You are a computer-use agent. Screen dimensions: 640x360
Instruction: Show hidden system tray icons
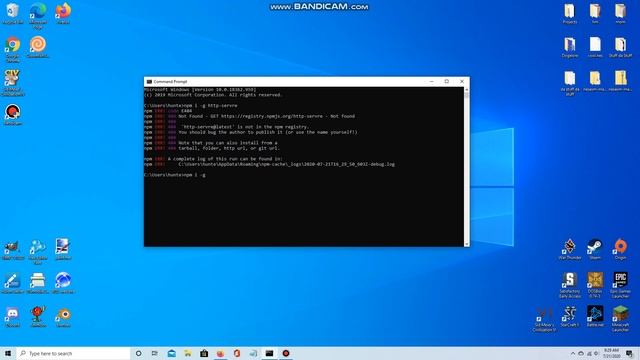pyautogui.click(x=573, y=353)
